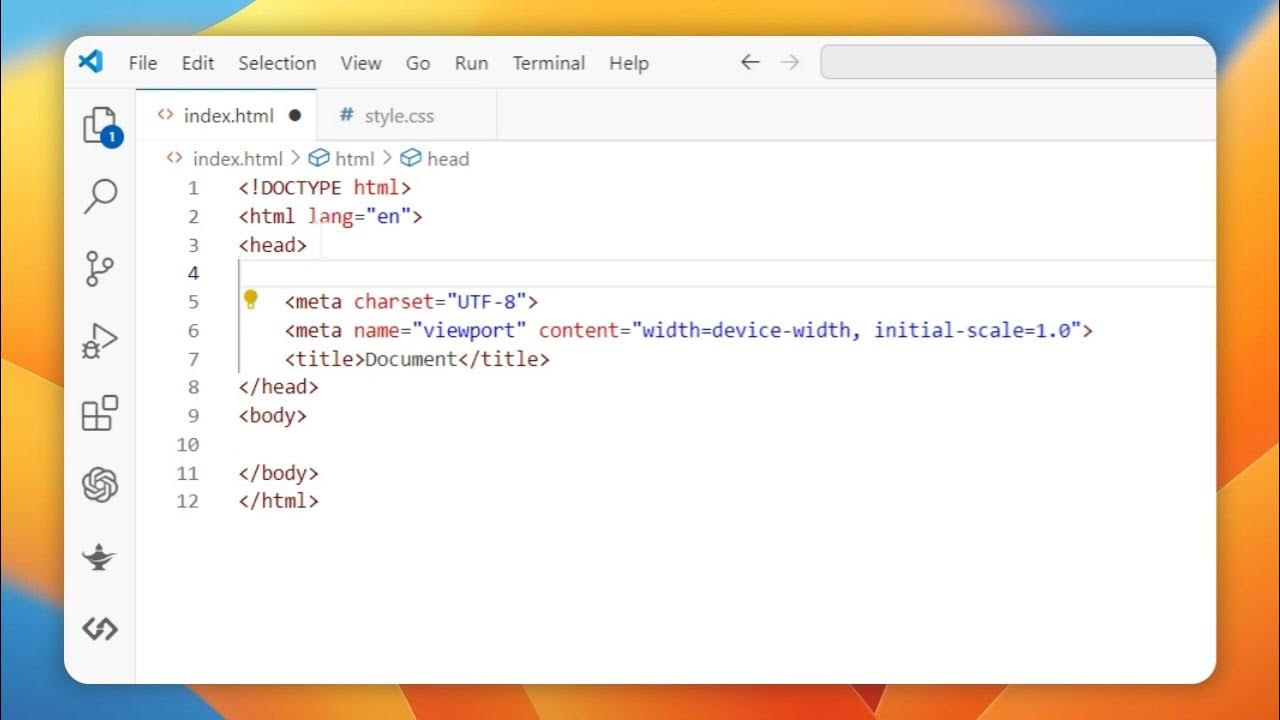The width and height of the screenshot is (1280, 720).
Task: Switch to the index.html tab
Action: (226, 116)
